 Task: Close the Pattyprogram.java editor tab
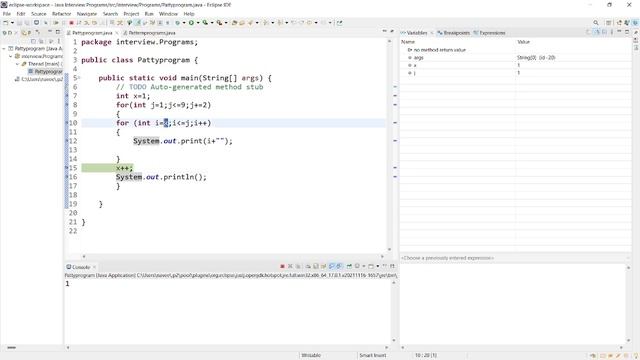(116, 33)
